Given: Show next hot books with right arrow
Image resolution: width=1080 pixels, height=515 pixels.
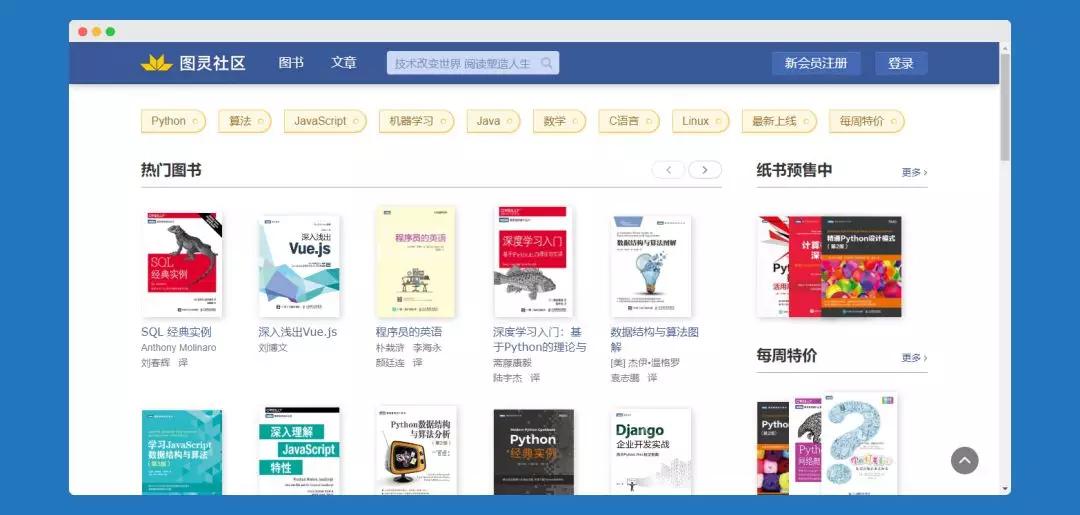Looking at the screenshot, I should point(705,170).
